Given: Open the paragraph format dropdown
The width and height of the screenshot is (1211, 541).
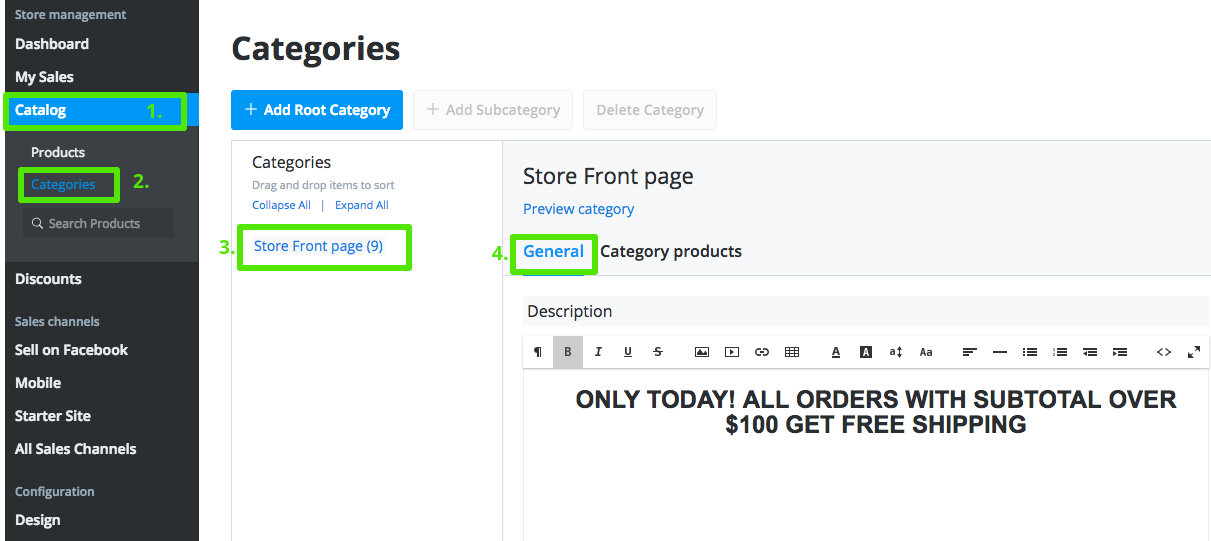Looking at the screenshot, I should click(538, 352).
